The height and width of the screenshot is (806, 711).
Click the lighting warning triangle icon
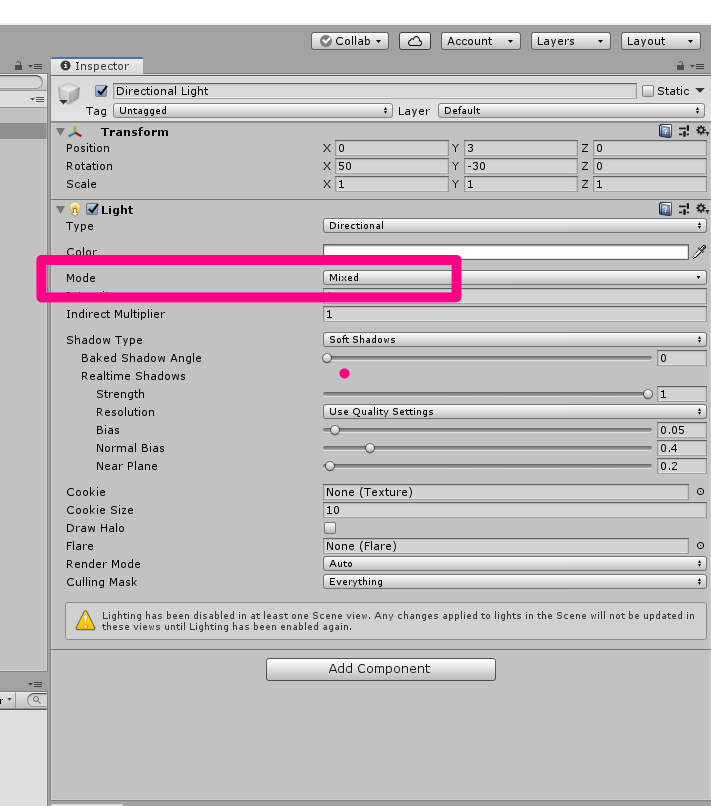click(x=85, y=620)
